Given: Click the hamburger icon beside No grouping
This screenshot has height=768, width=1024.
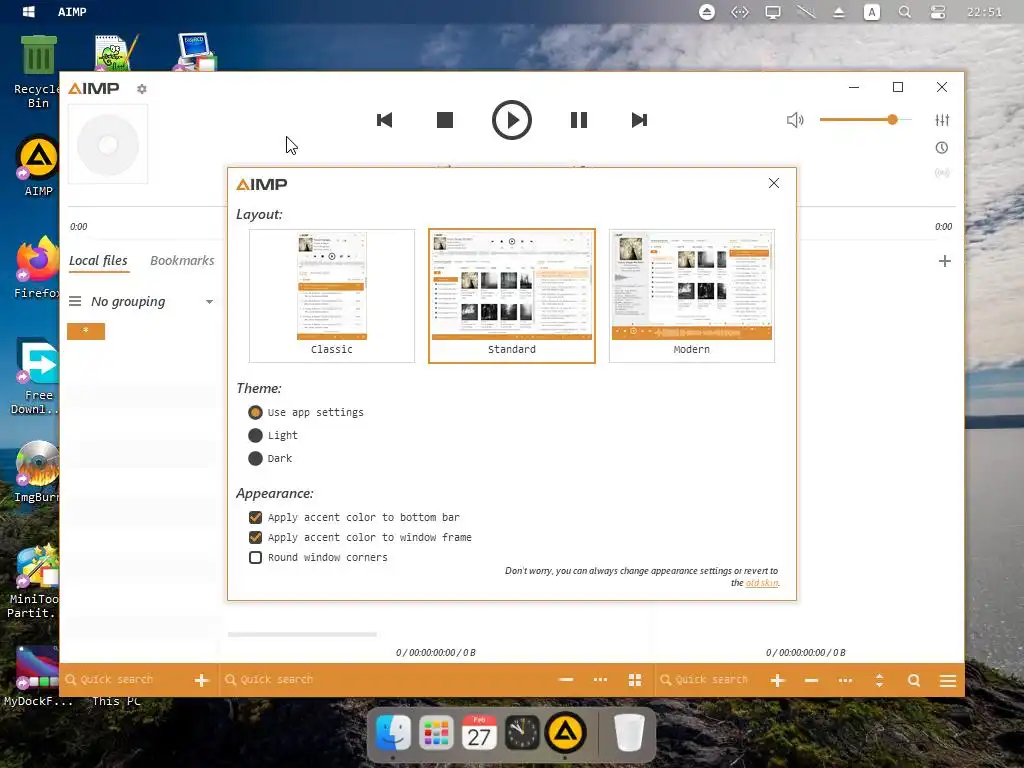Looking at the screenshot, I should tap(75, 301).
